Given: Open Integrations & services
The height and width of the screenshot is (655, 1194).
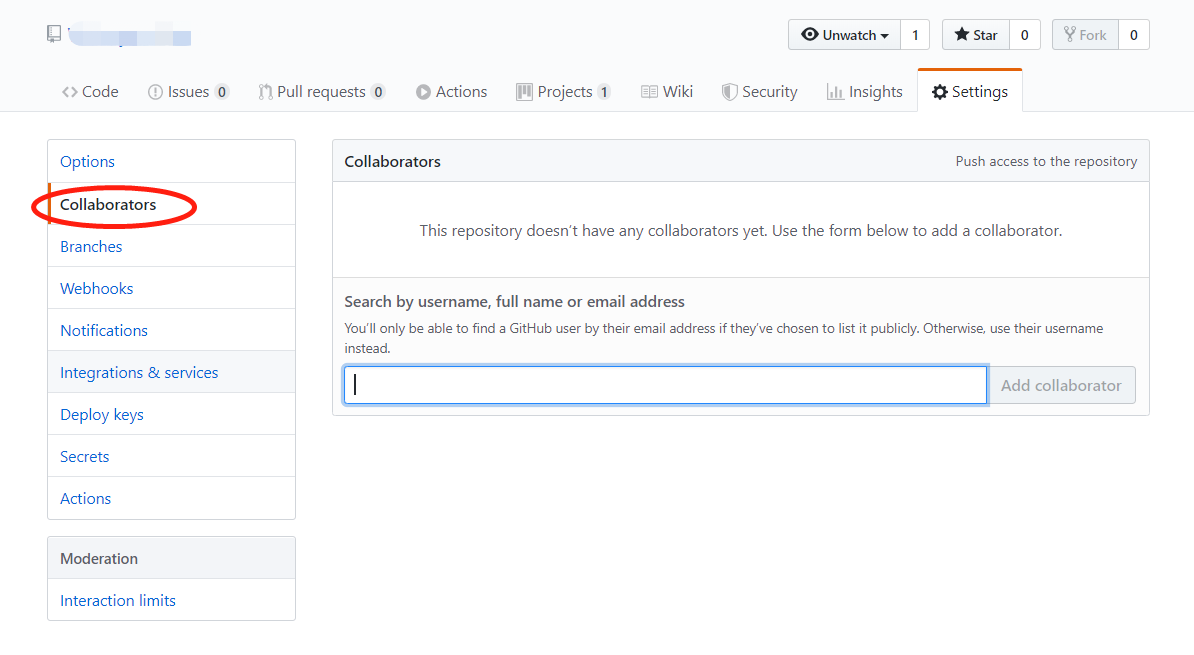Looking at the screenshot, I should [171, 372].
